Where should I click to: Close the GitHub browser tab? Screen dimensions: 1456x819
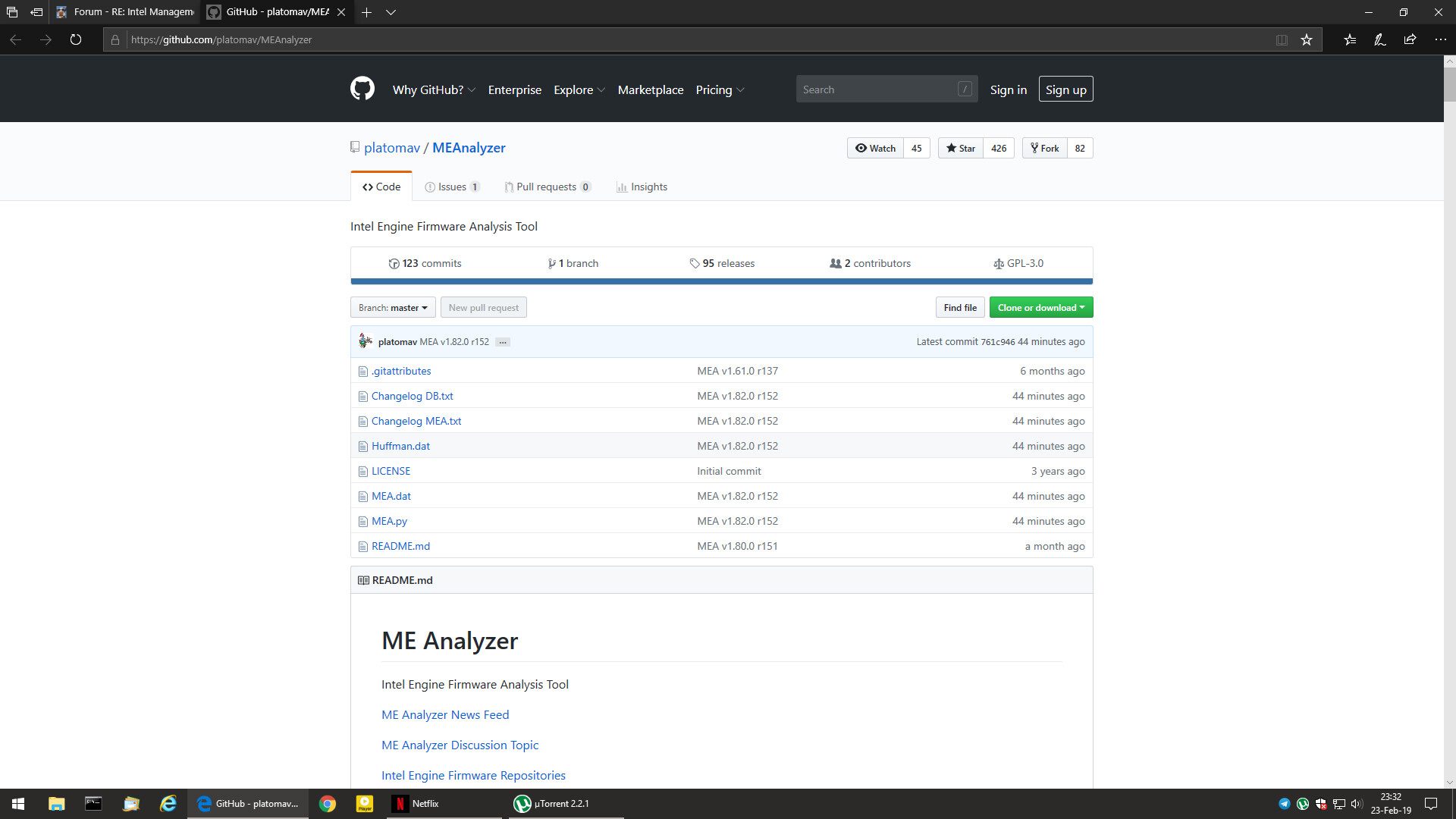click(341, 12)
